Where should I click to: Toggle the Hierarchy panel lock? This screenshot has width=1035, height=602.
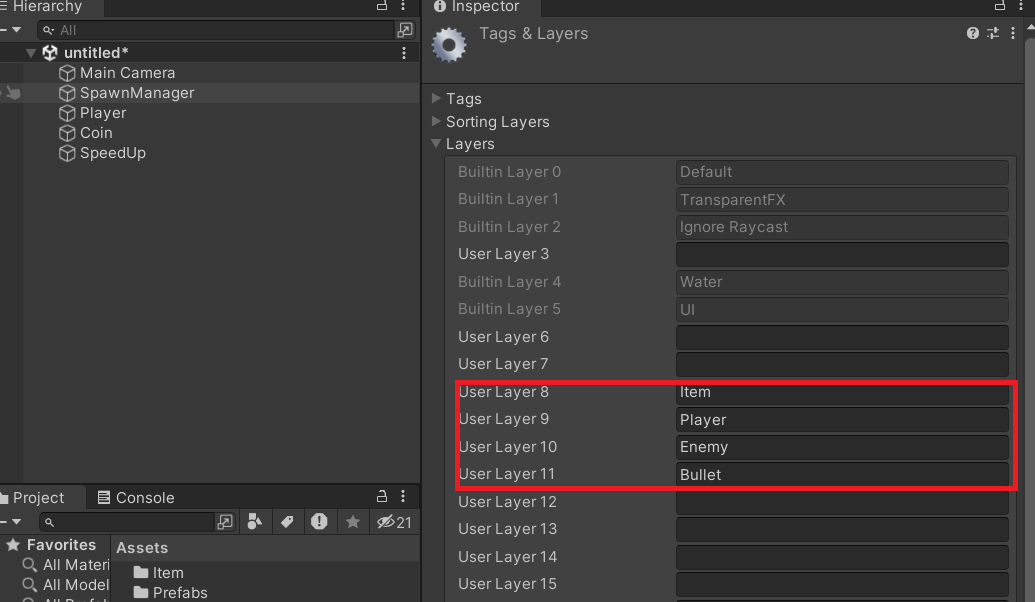click(382, 6)
